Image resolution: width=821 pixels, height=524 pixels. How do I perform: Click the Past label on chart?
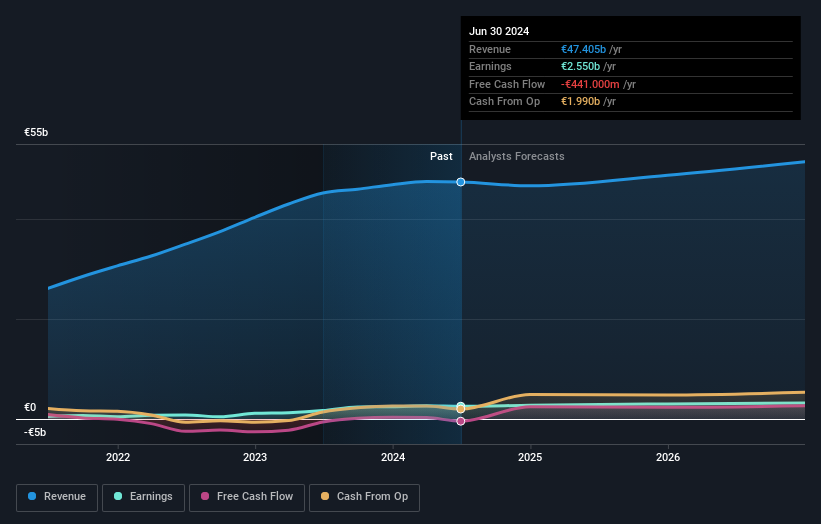tap(441, 156)
